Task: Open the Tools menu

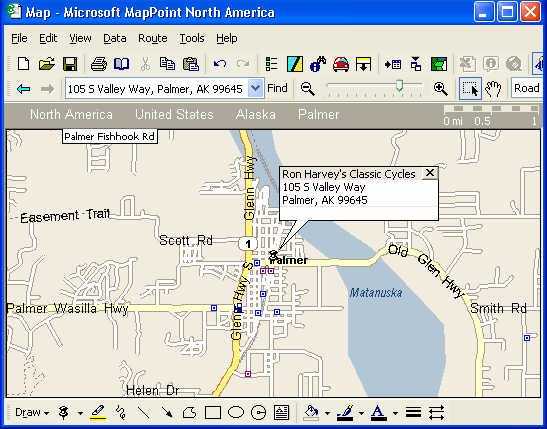Action: click(192, 38)
